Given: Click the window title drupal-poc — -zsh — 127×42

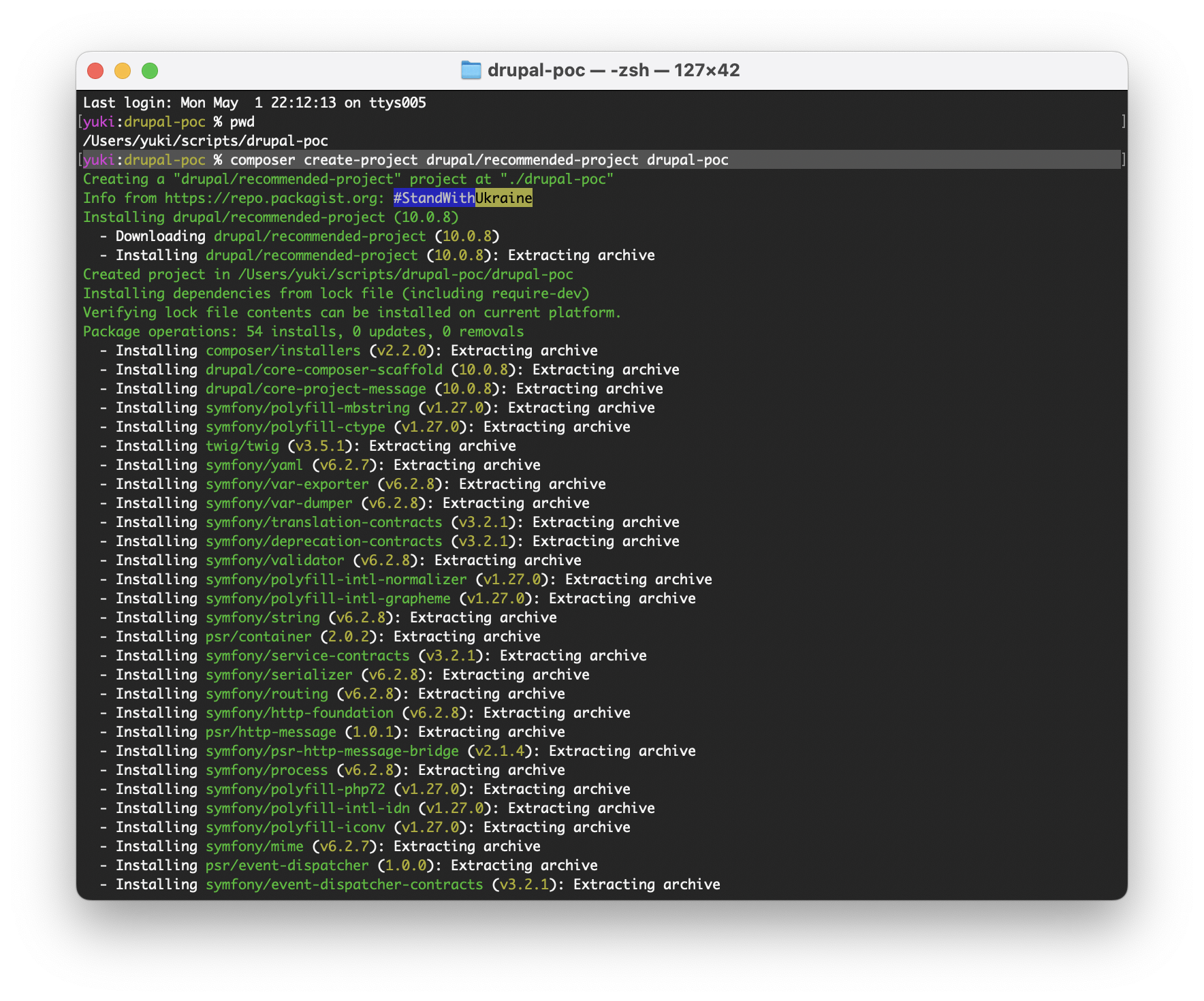Looking at the screenshot, I should (x=614, y=70).
